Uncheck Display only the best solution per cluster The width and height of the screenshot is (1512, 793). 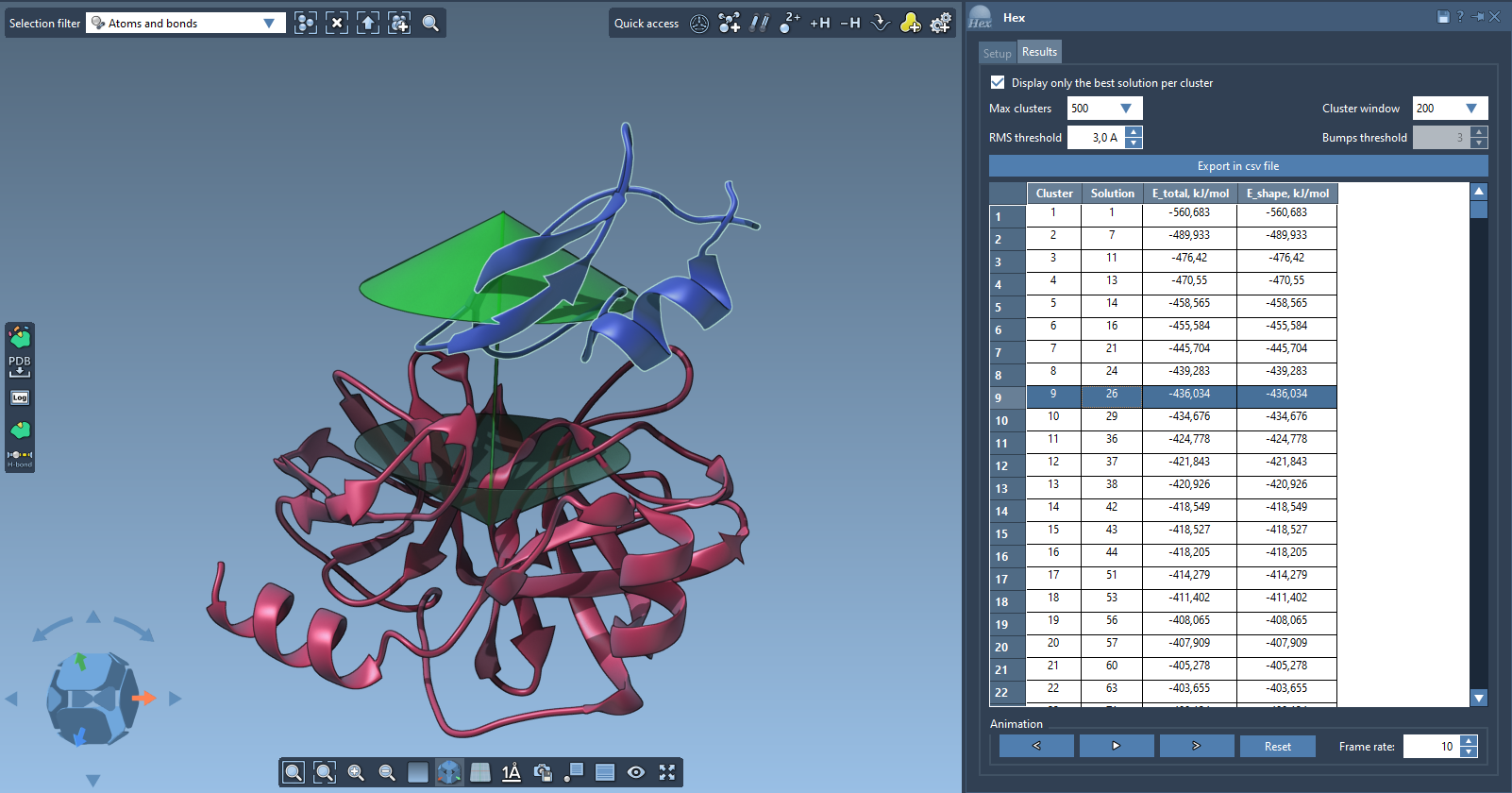[998, 83]
